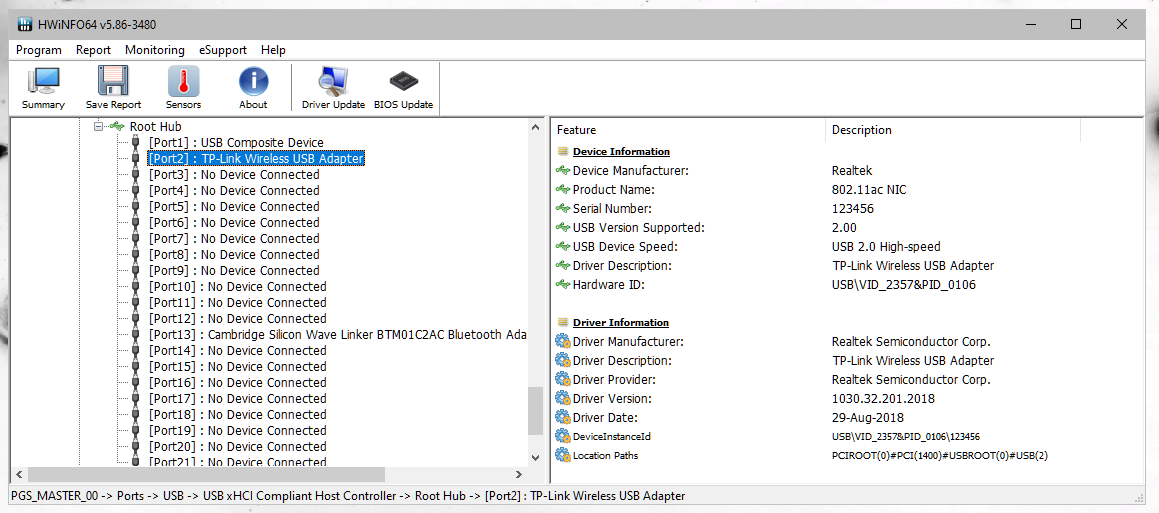Click the gear icon beside Location Paths

(563, 455)
